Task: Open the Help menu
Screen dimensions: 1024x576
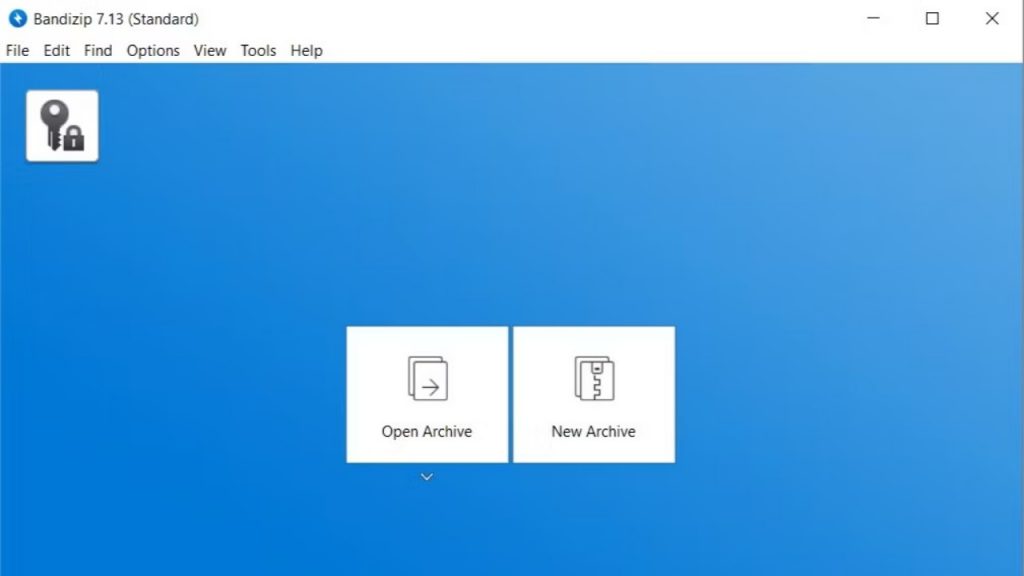Action: [306, 50]
